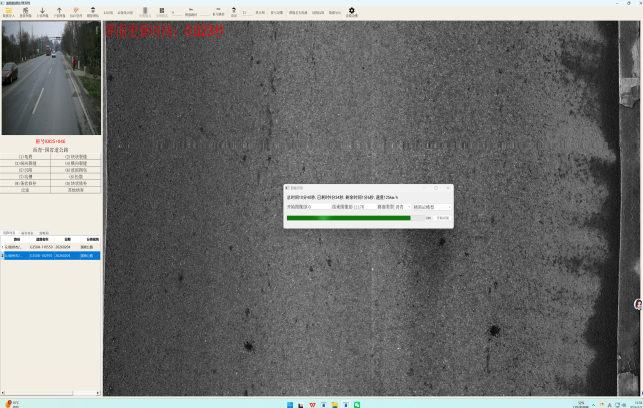Viewport: 643px width, 408px height.
Task: Switch to third tab above the route table
Action: click(x=44, y=233)
